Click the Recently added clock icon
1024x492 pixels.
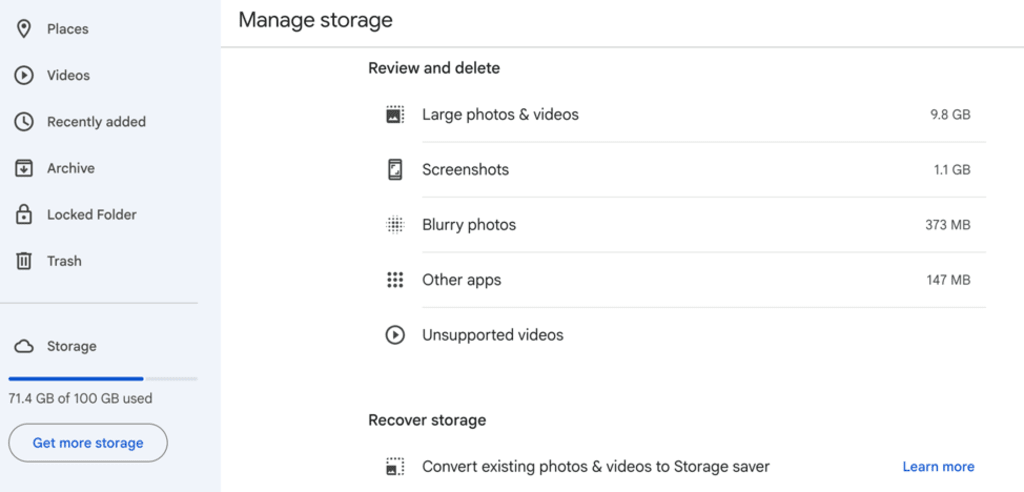24,122
